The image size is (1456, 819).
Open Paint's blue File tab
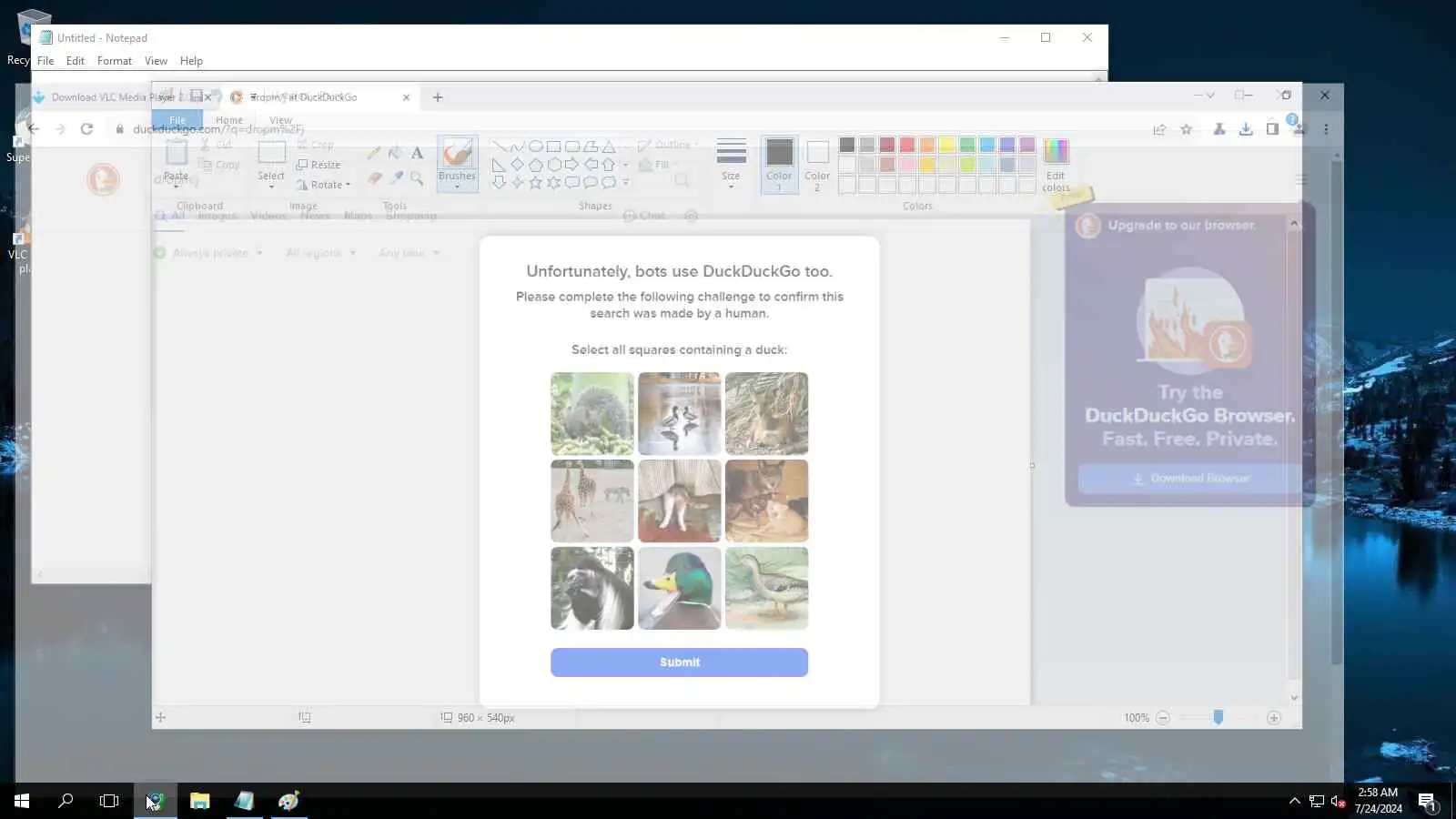[177, 120]
